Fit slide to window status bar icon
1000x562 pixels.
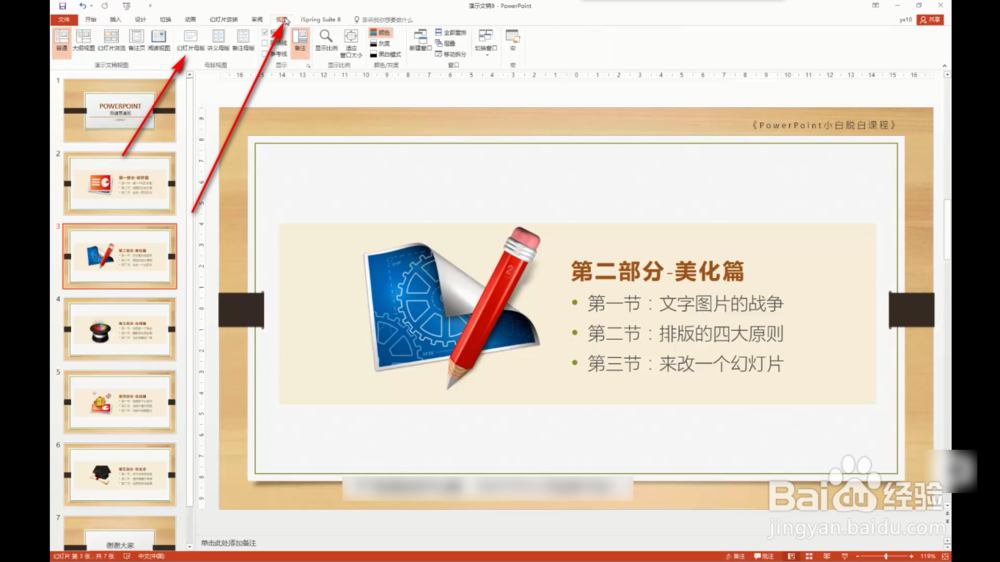click(x=945, y=556)
